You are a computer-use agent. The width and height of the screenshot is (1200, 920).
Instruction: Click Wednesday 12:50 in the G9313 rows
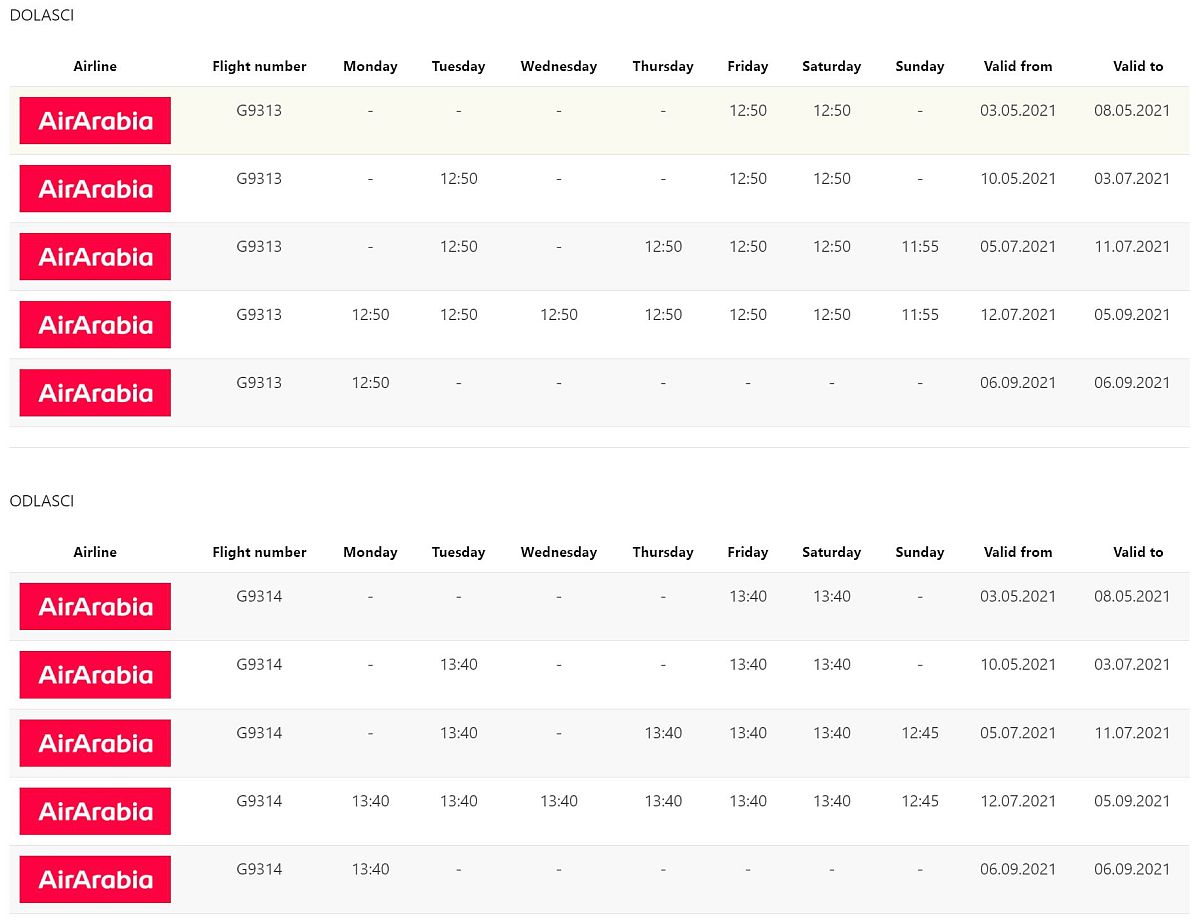558,314
